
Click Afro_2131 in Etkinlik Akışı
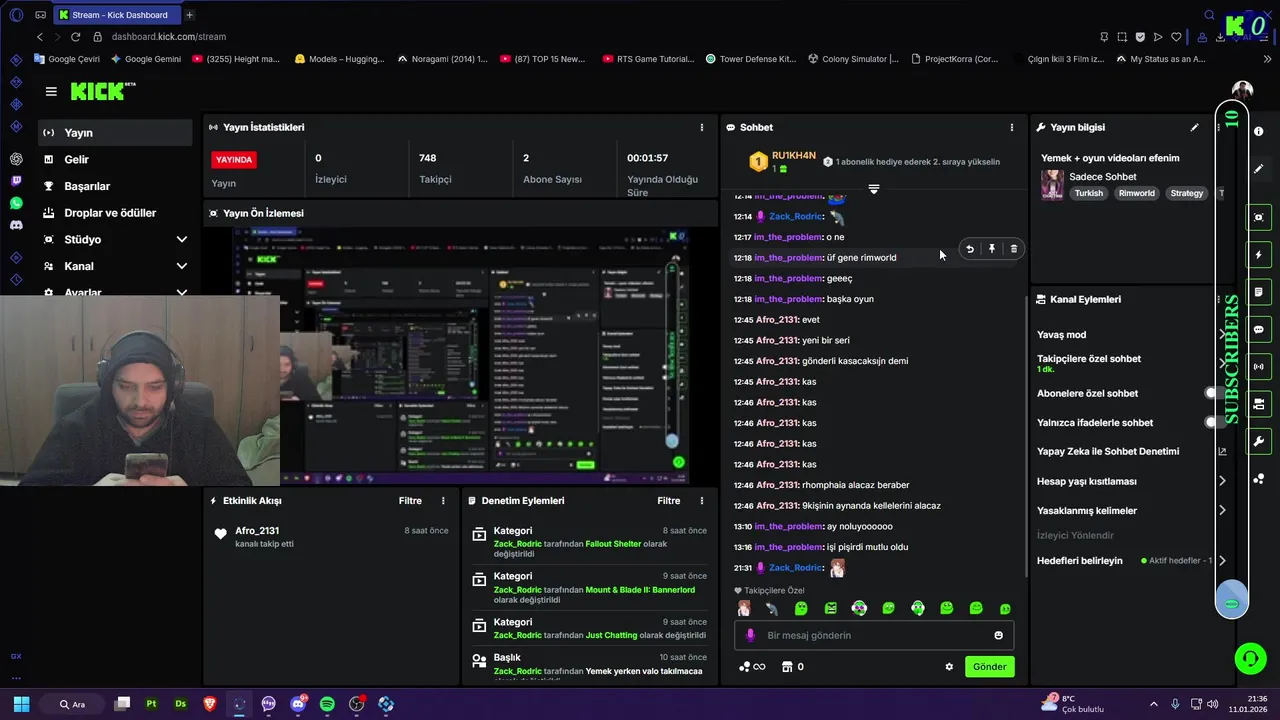point(257,531)
